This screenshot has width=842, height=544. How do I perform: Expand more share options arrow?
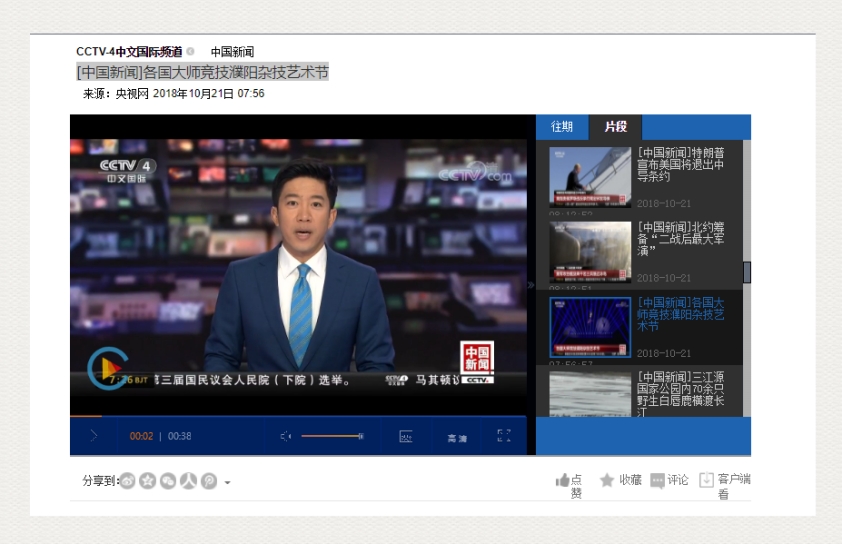click(227, 482)
